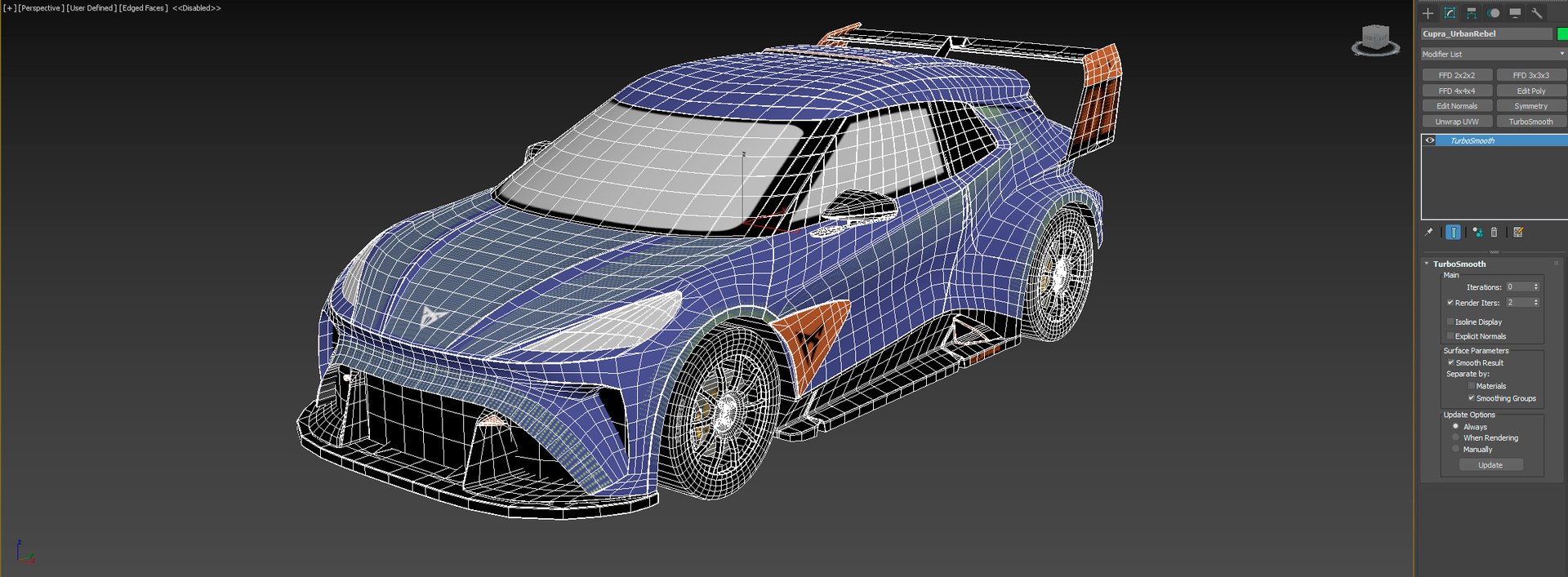This screenshot has height=577, width=1568.
Task: Click the Iterations spinner arrows
Action: click(x=1536, y=286)
